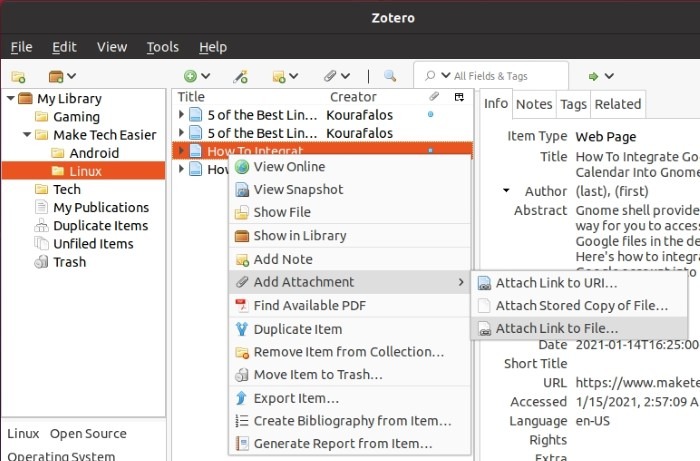
Task: Open the Tools menu
Action: coord(162,47)
